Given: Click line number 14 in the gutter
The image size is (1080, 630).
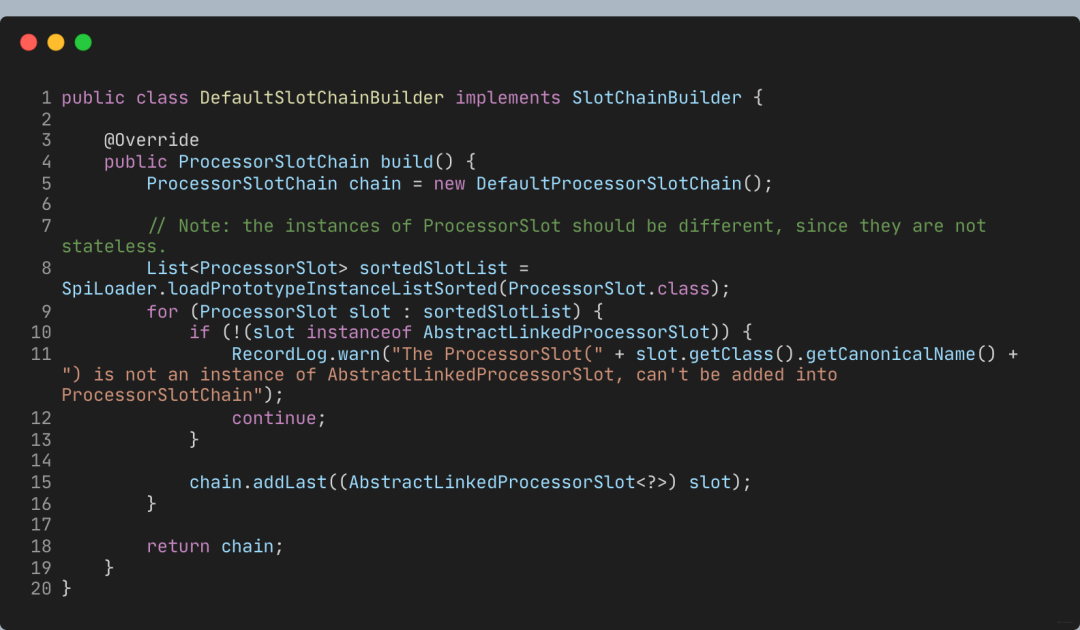Looking at the screenshot, I should 41,461.
